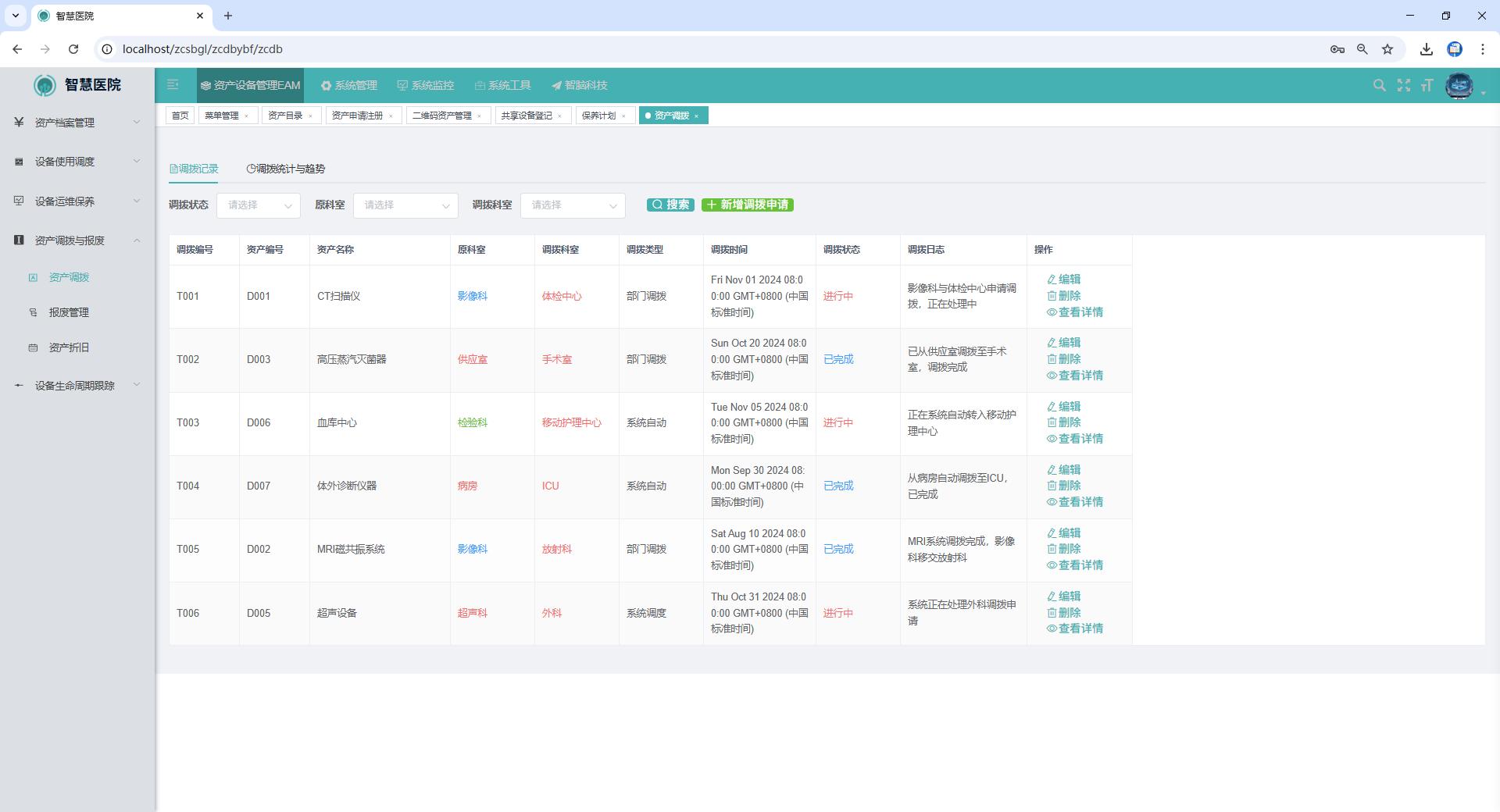
Task: Open the 调拨状态 dropdown
Action: coord(258,205)
